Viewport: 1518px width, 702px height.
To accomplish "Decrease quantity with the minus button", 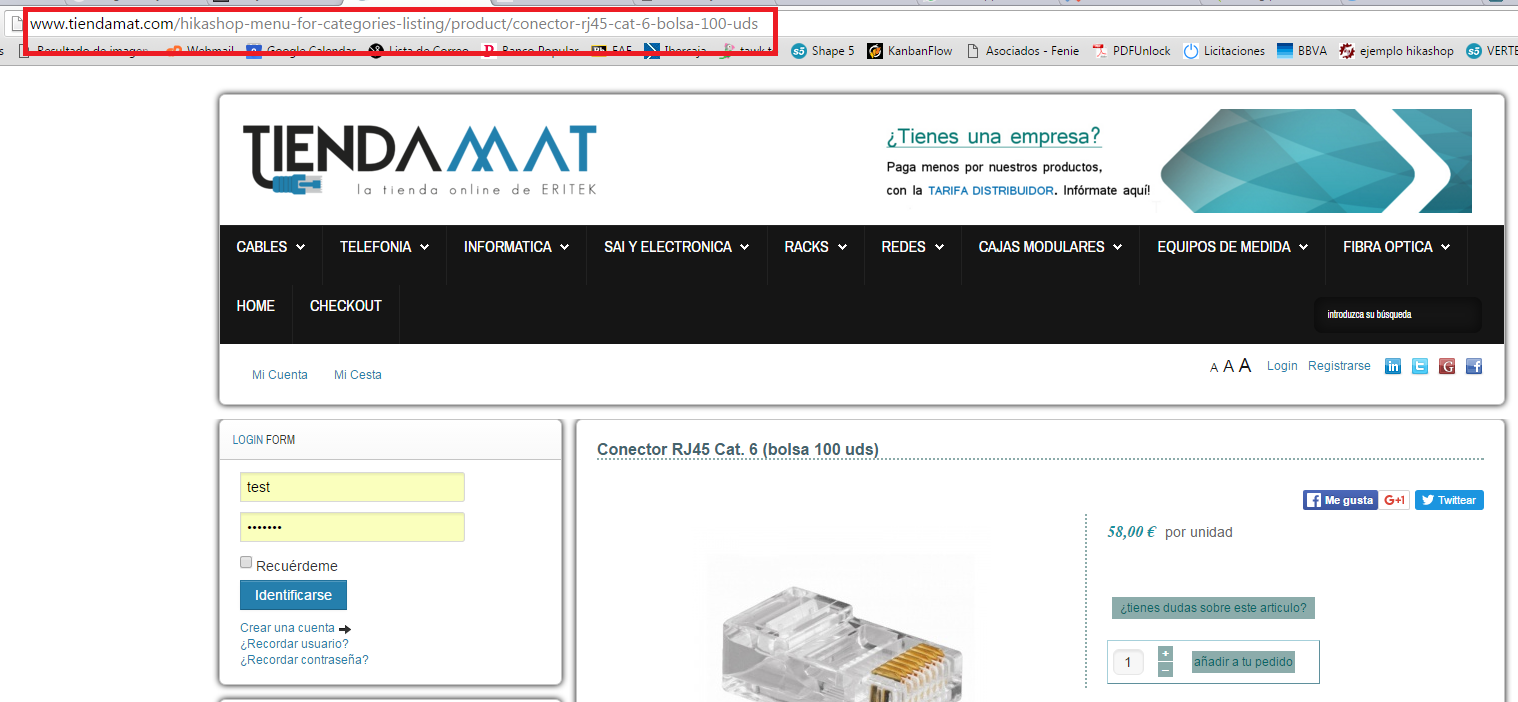I will click(1165, 670).
